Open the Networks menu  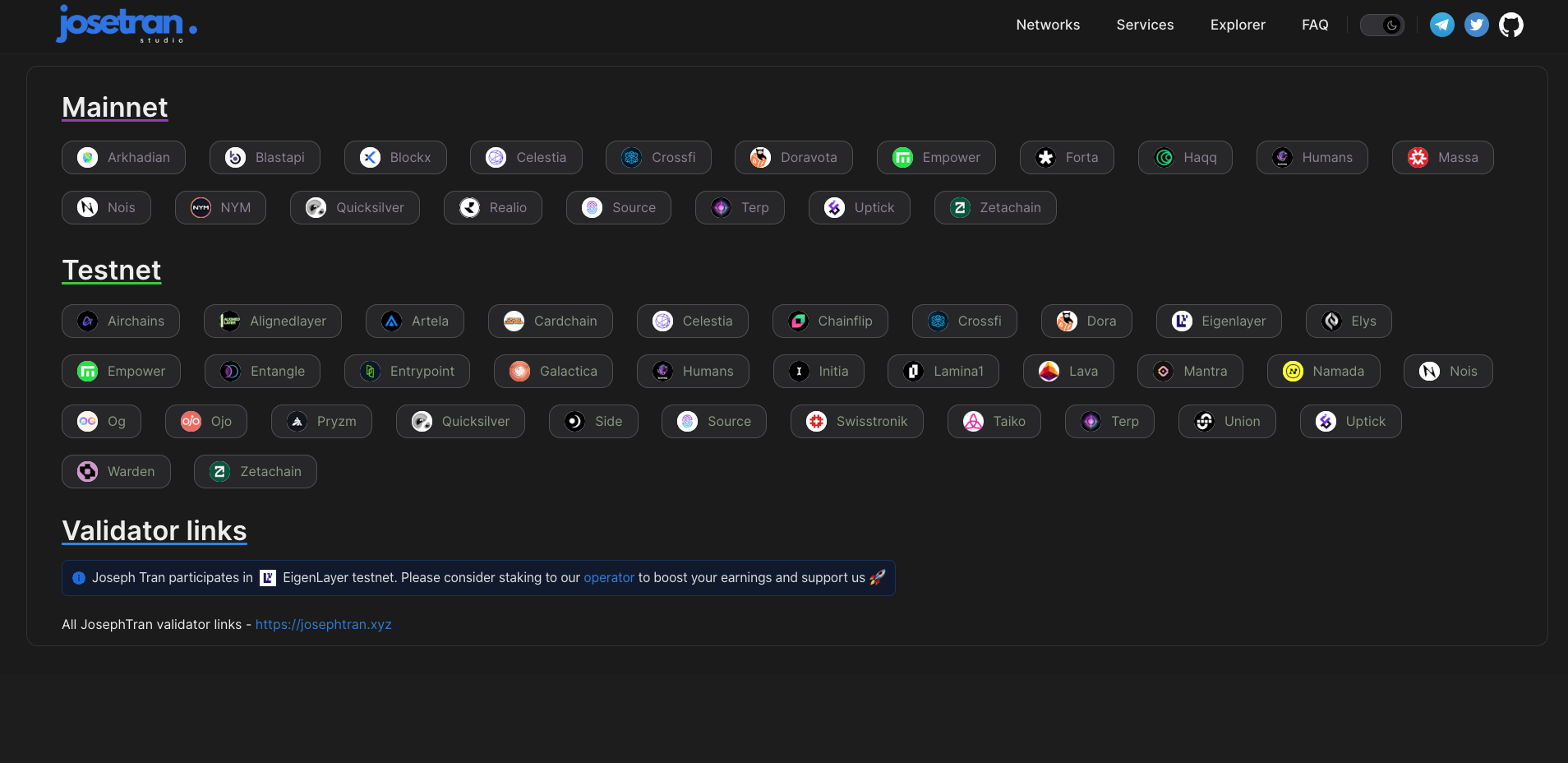pos(1048,25)
